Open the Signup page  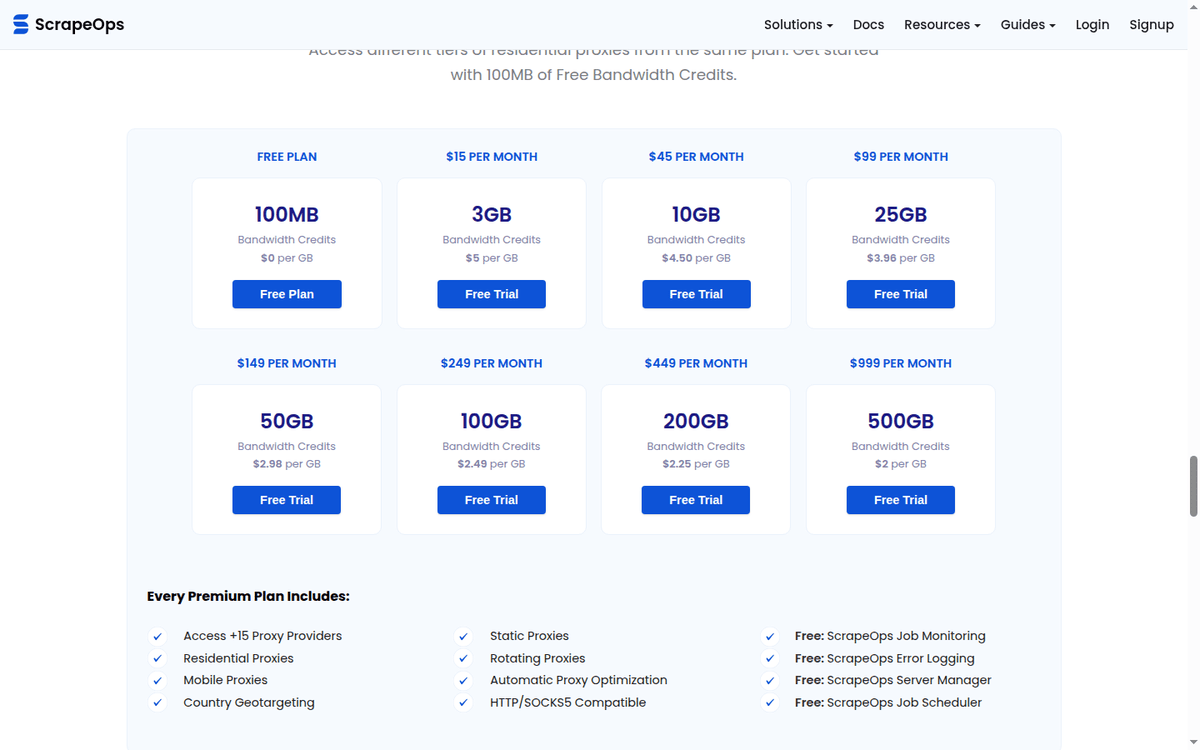click(x=1151, y=25)
